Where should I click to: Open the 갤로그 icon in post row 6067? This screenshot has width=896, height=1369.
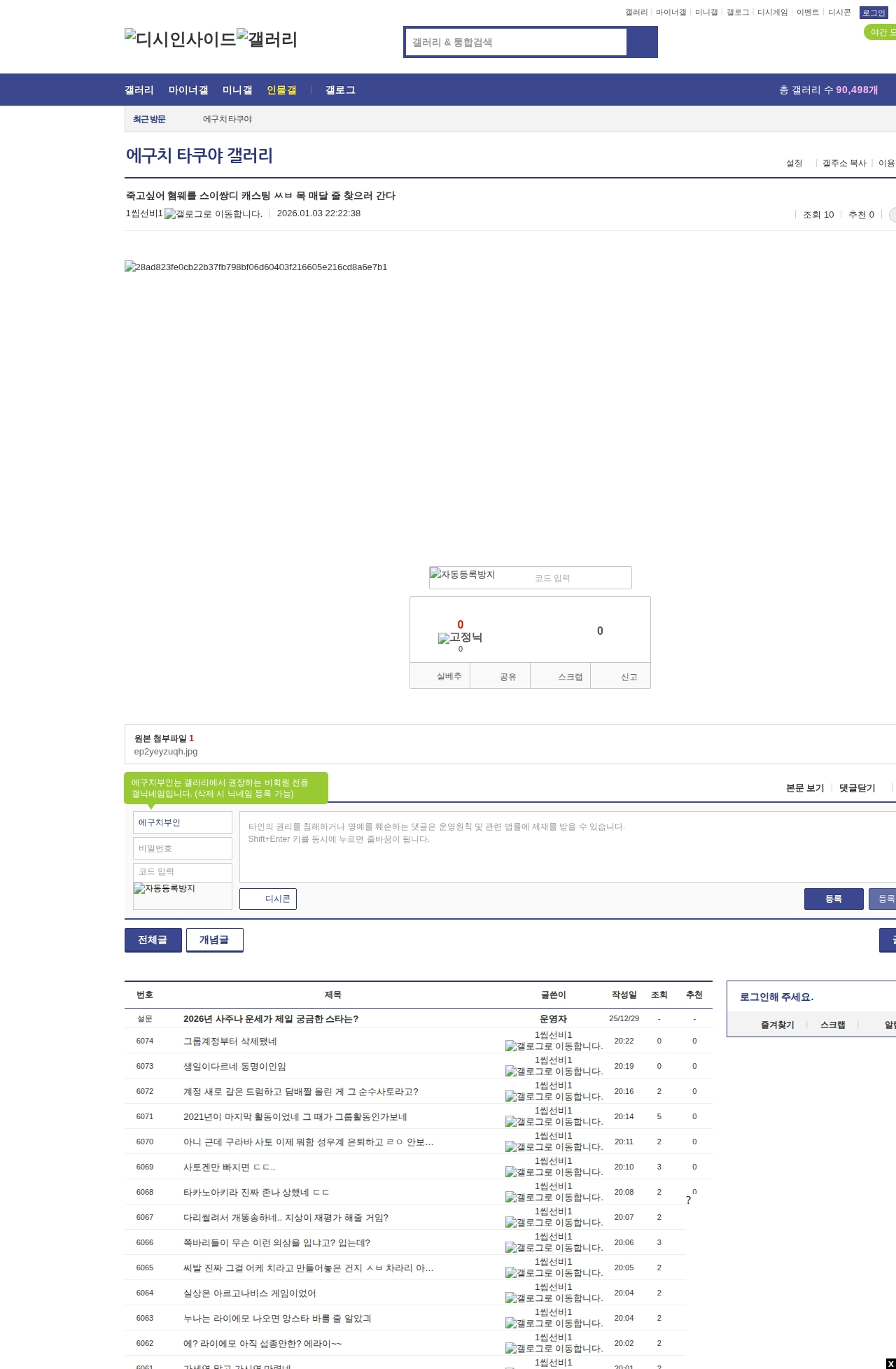(554, 1223)
